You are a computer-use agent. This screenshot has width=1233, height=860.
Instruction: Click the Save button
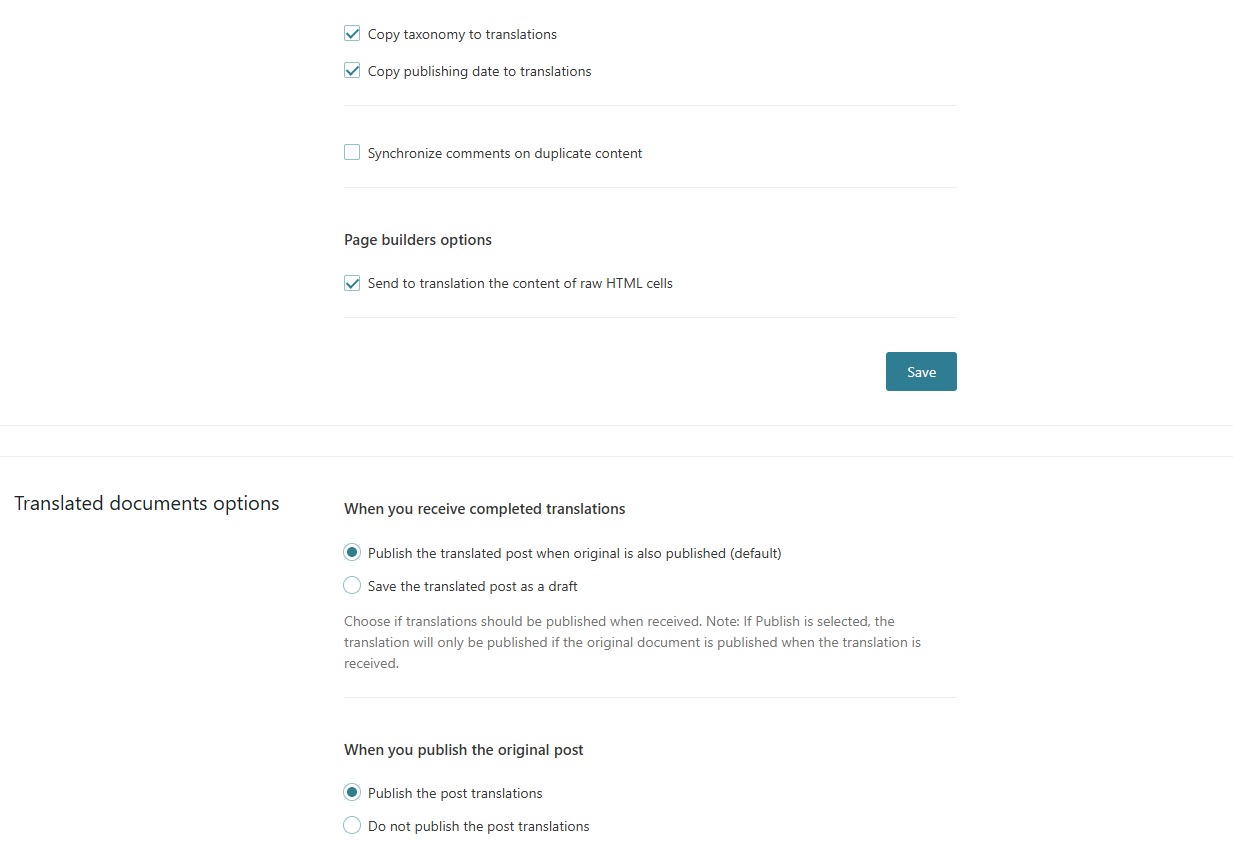[921, 371]
